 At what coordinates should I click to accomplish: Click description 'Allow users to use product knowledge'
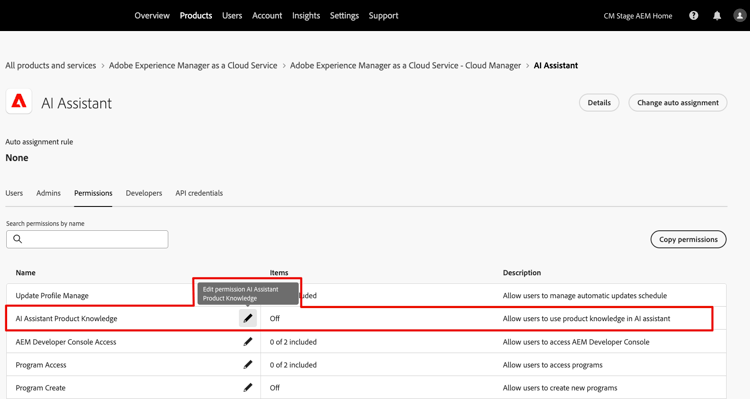pyautogui.click(x=586, y=319)
